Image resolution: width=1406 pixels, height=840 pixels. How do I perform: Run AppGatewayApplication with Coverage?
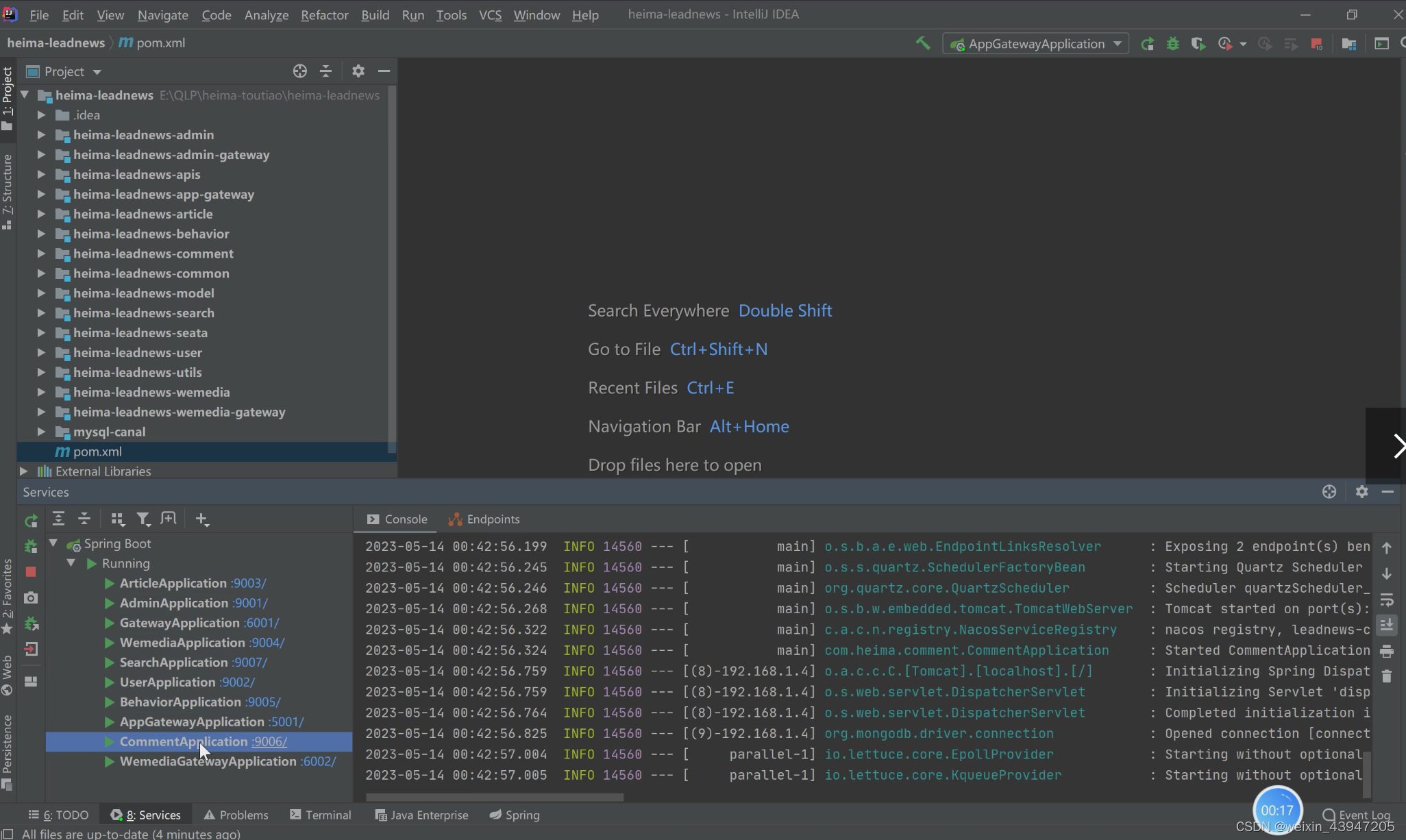pos(1198,44)
